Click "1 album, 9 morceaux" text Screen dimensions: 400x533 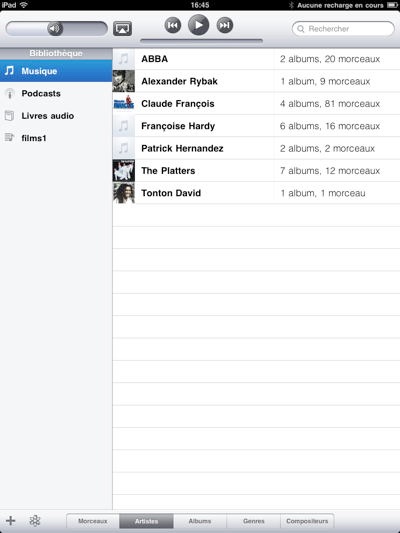click(325, 82)
